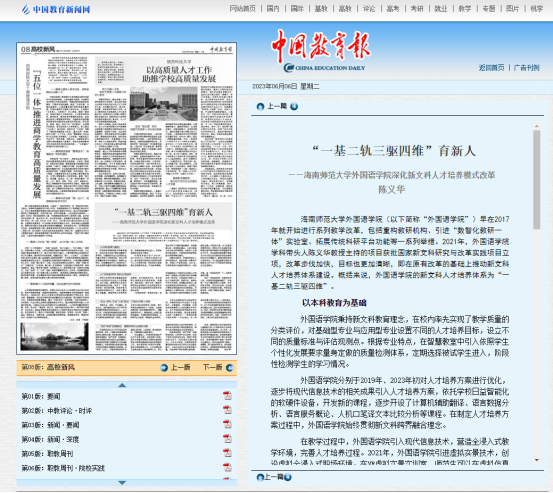The height and width of the screenshot is (493, 553).
Task: Click subtitle 海南师范大学外国语学院深化新文科人才培养模式改革
Action: click(391, 175)
